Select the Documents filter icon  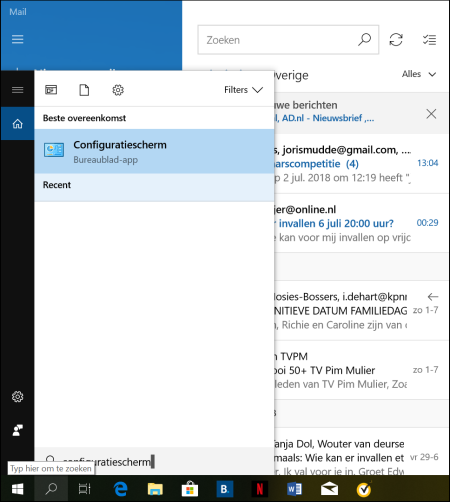point(84,90)
